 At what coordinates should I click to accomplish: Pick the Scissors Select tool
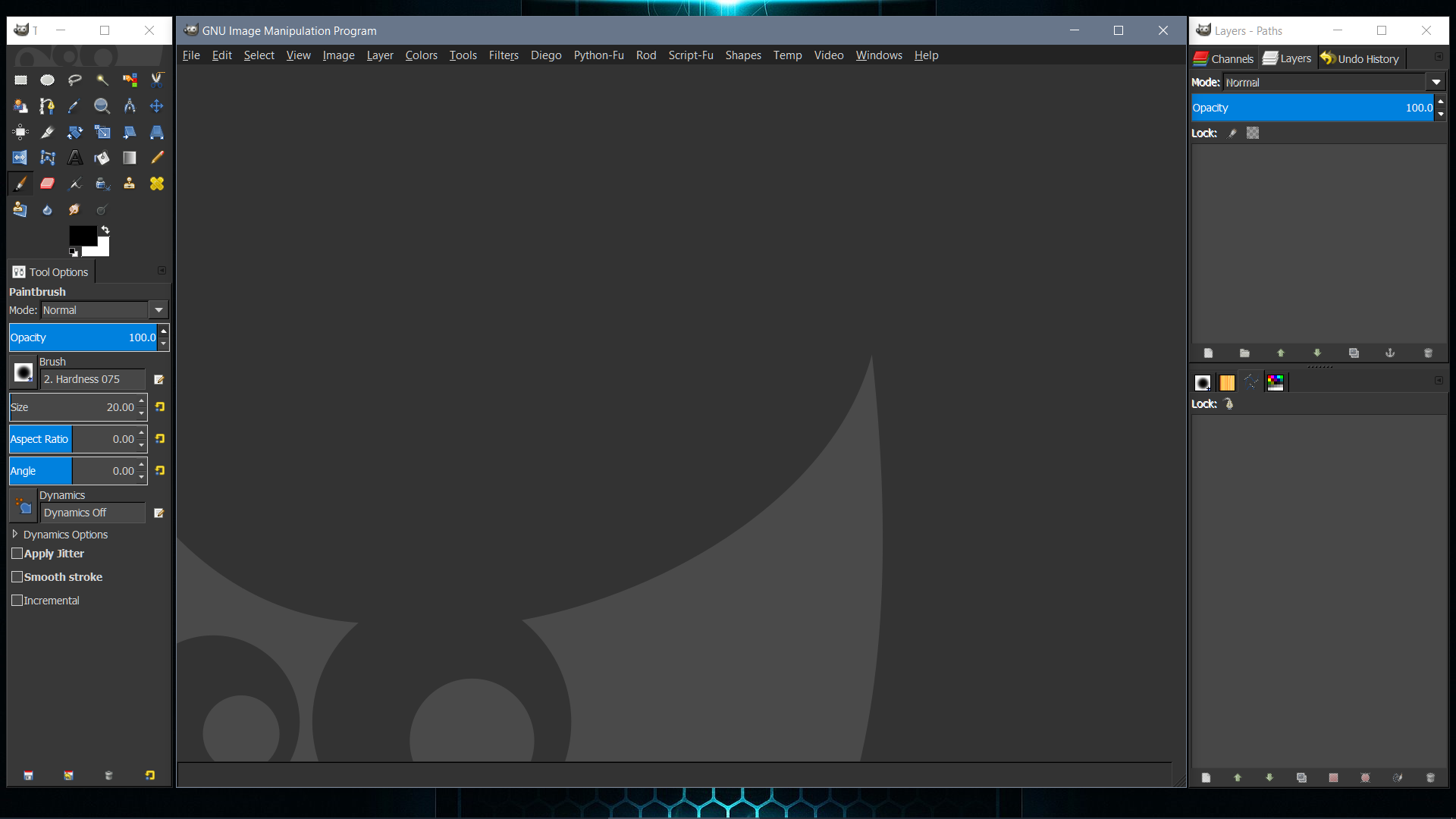point(157,80)
